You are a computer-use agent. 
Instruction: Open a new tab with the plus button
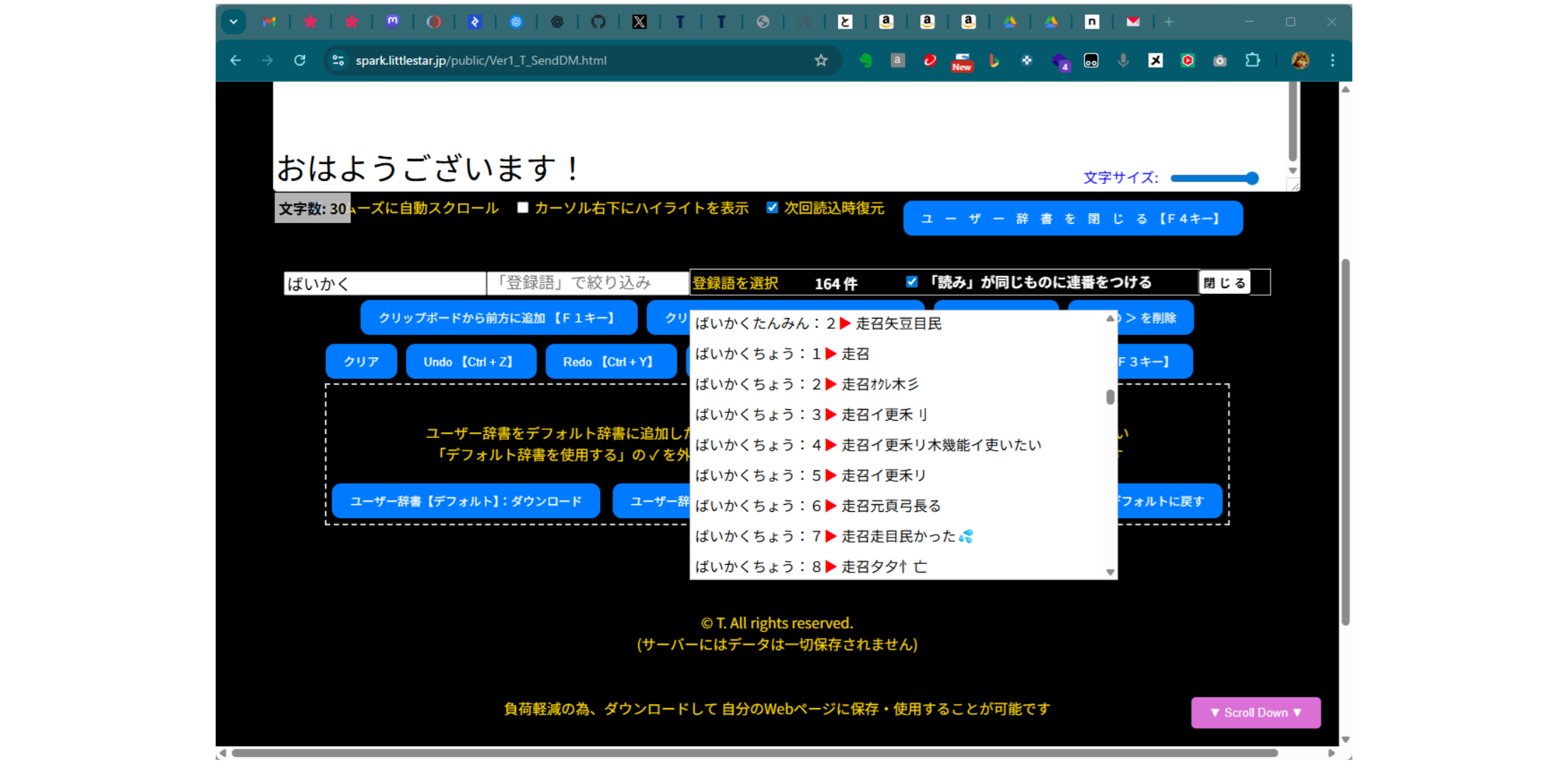click(x=1168, y=21)
